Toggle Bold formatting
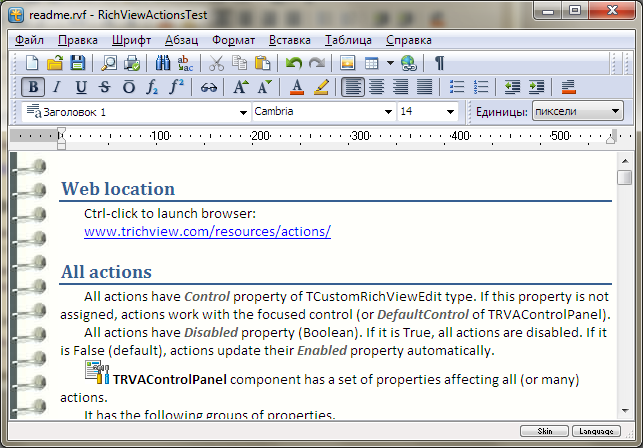Image resolution: width=643 pixels, height=448 pixels. click(x=33, y=87)
